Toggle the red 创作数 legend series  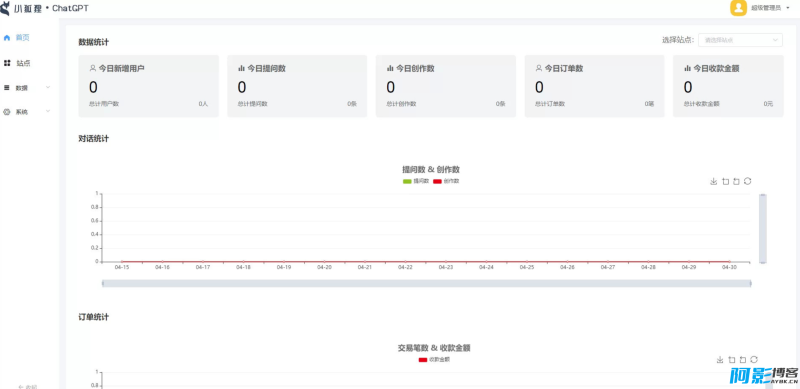(446, 181)
